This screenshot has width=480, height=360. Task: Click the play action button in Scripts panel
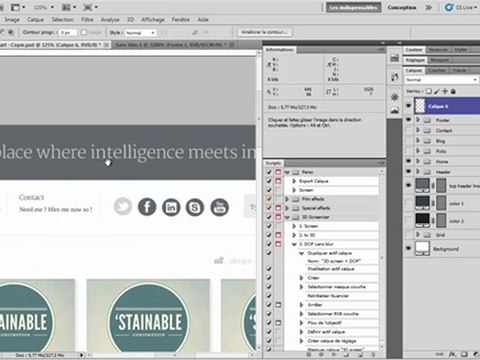click(333, 355)
